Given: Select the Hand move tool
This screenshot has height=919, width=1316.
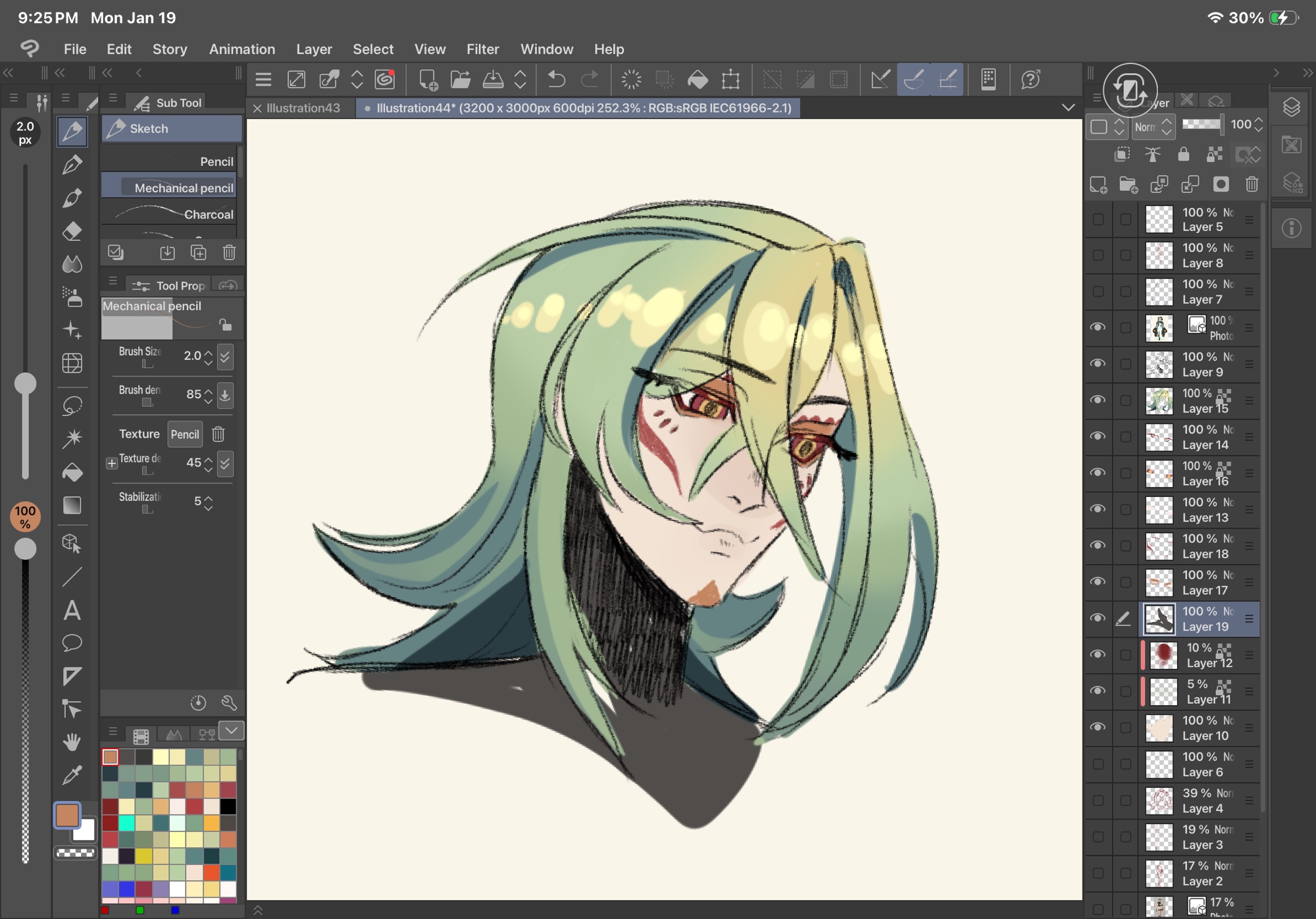Looking at the screenshot, I should click(x=72, y=742).
